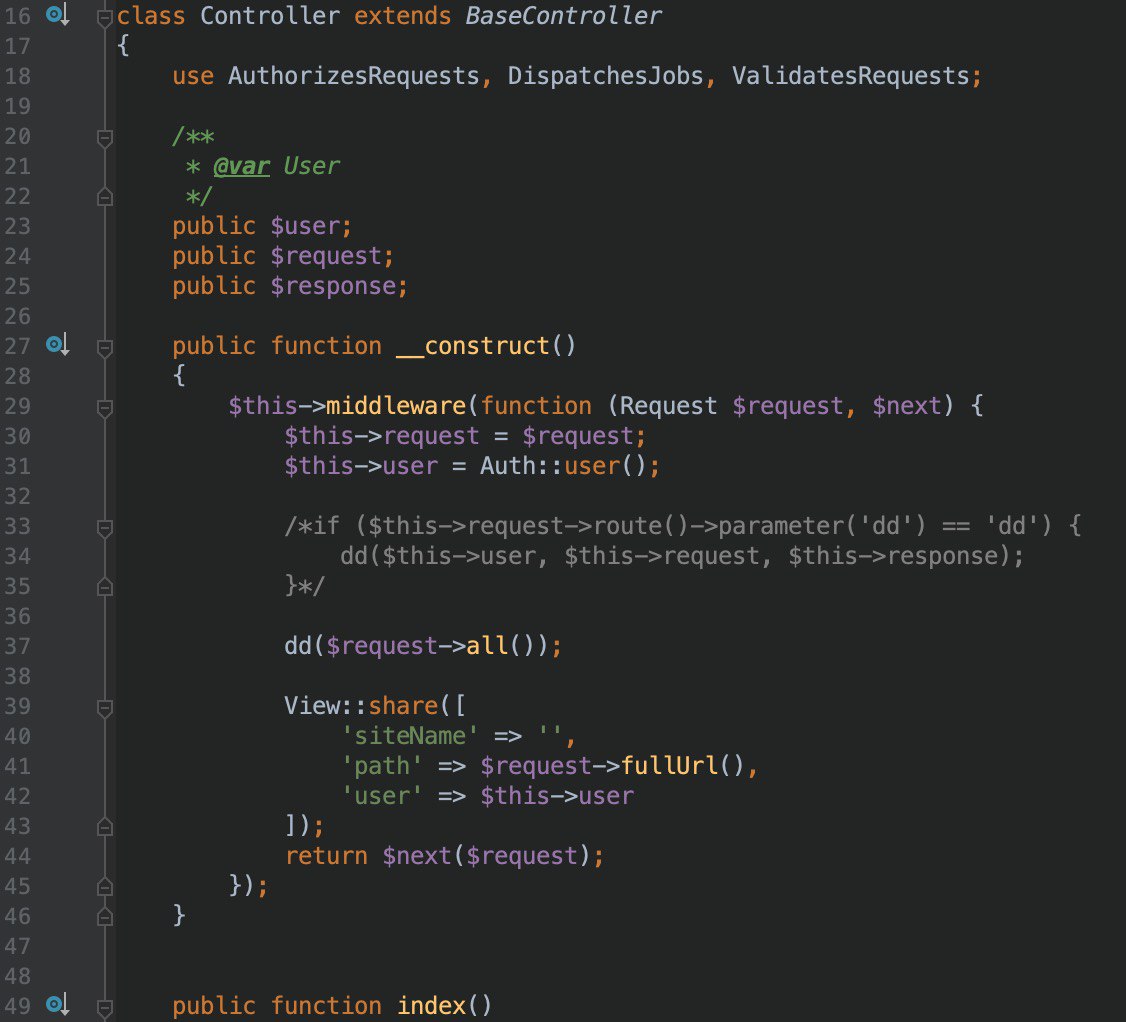
Task: Click the function end fold marker on line 46
Action: point(105,916)
